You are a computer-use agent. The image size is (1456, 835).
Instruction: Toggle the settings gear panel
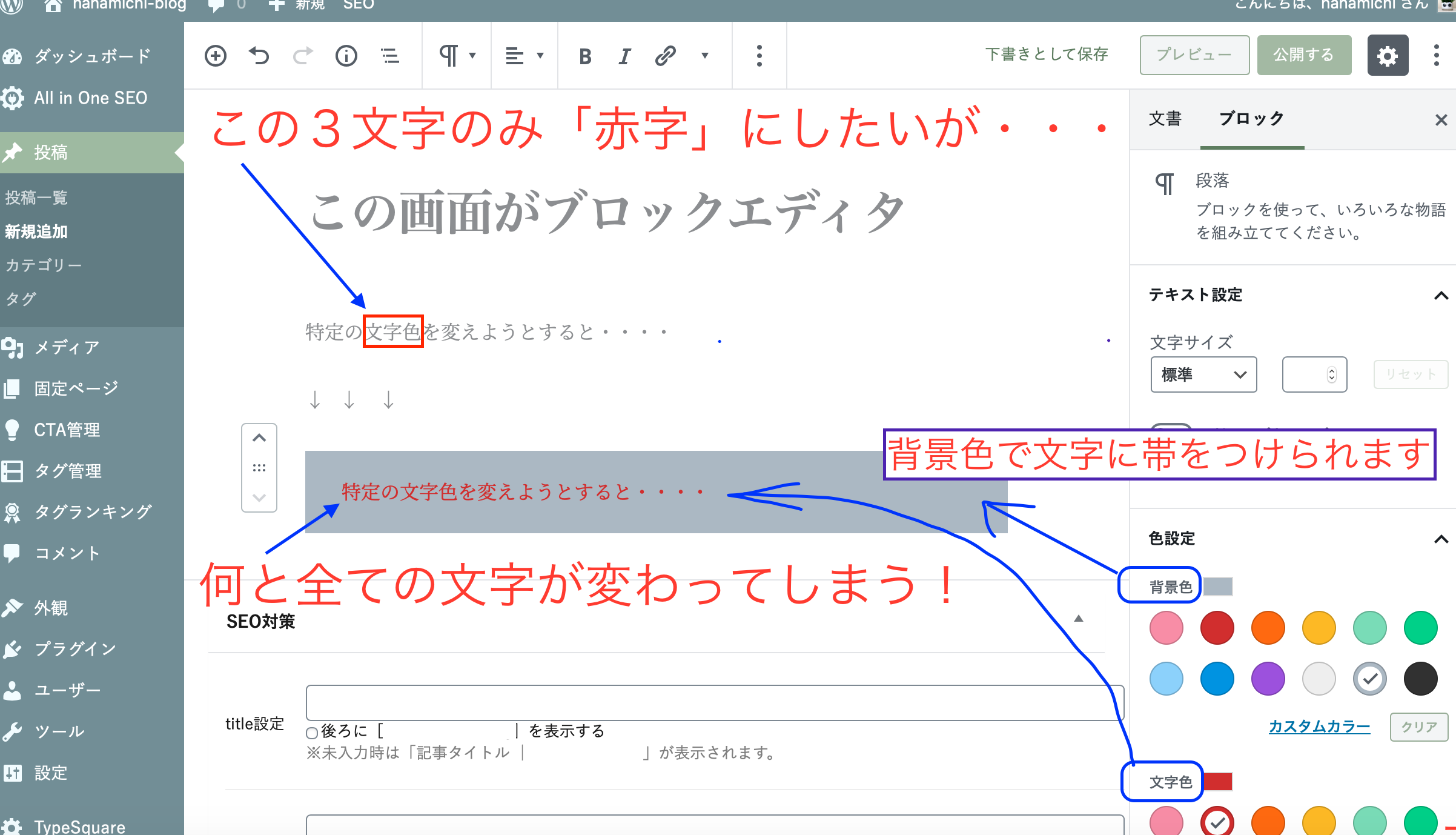point(1388,56)
